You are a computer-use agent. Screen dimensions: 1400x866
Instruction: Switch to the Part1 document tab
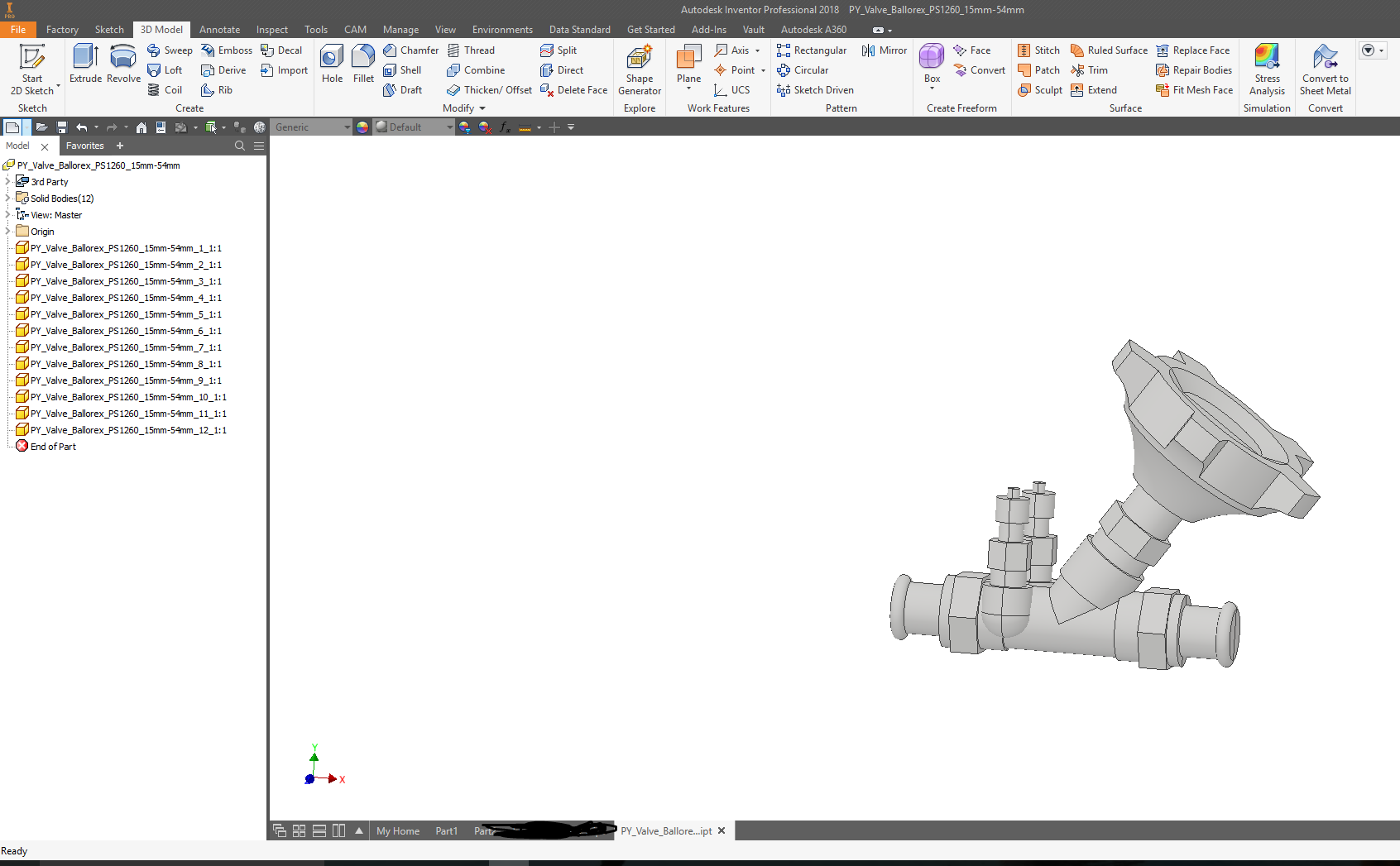click(x=446, y=831)
